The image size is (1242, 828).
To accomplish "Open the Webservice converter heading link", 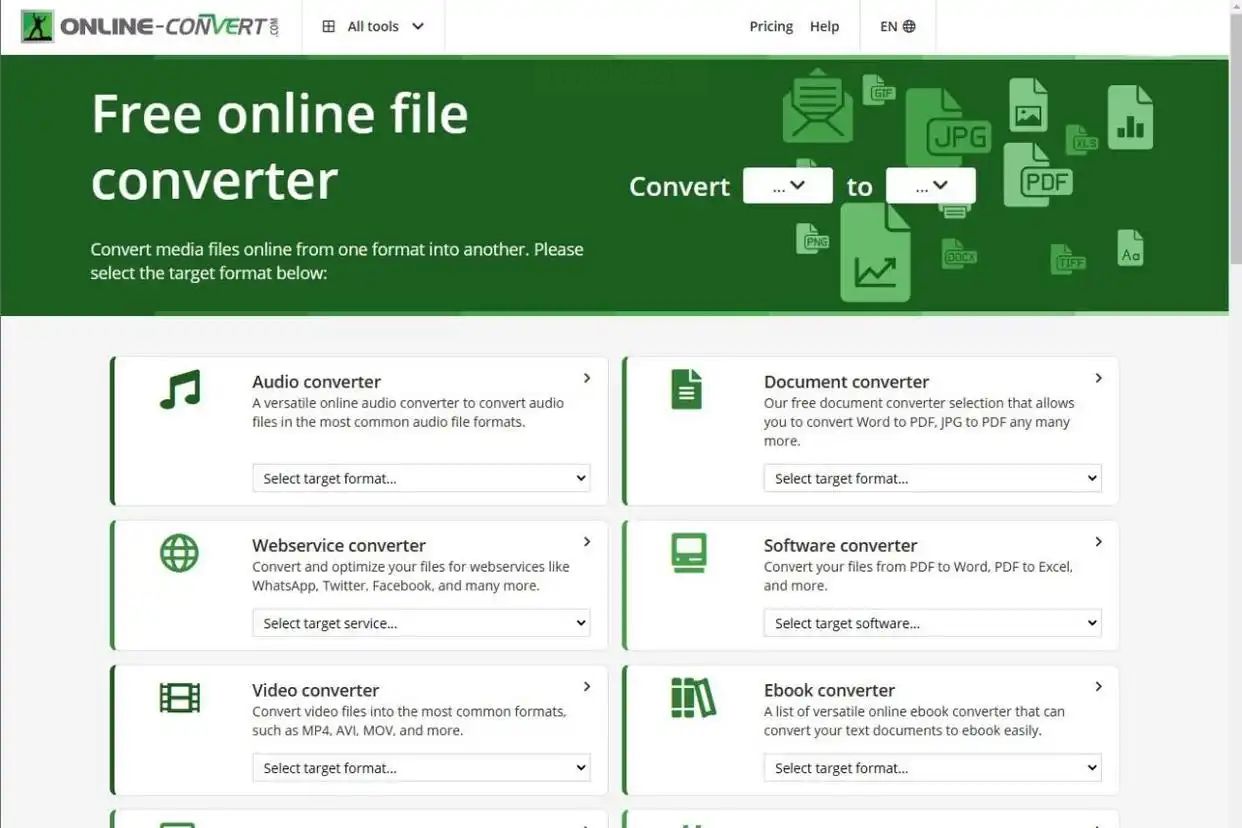I will (x=339, y=545).
